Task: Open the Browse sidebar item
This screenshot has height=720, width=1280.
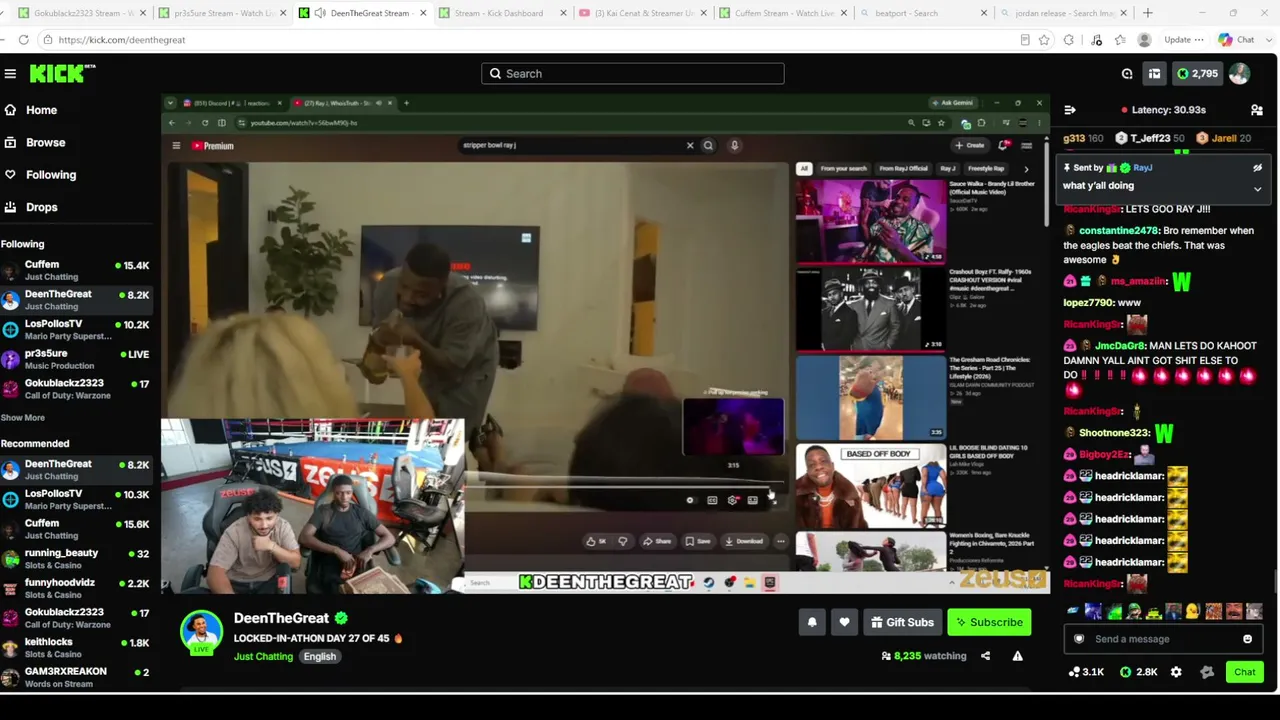Action: point(45,142)
